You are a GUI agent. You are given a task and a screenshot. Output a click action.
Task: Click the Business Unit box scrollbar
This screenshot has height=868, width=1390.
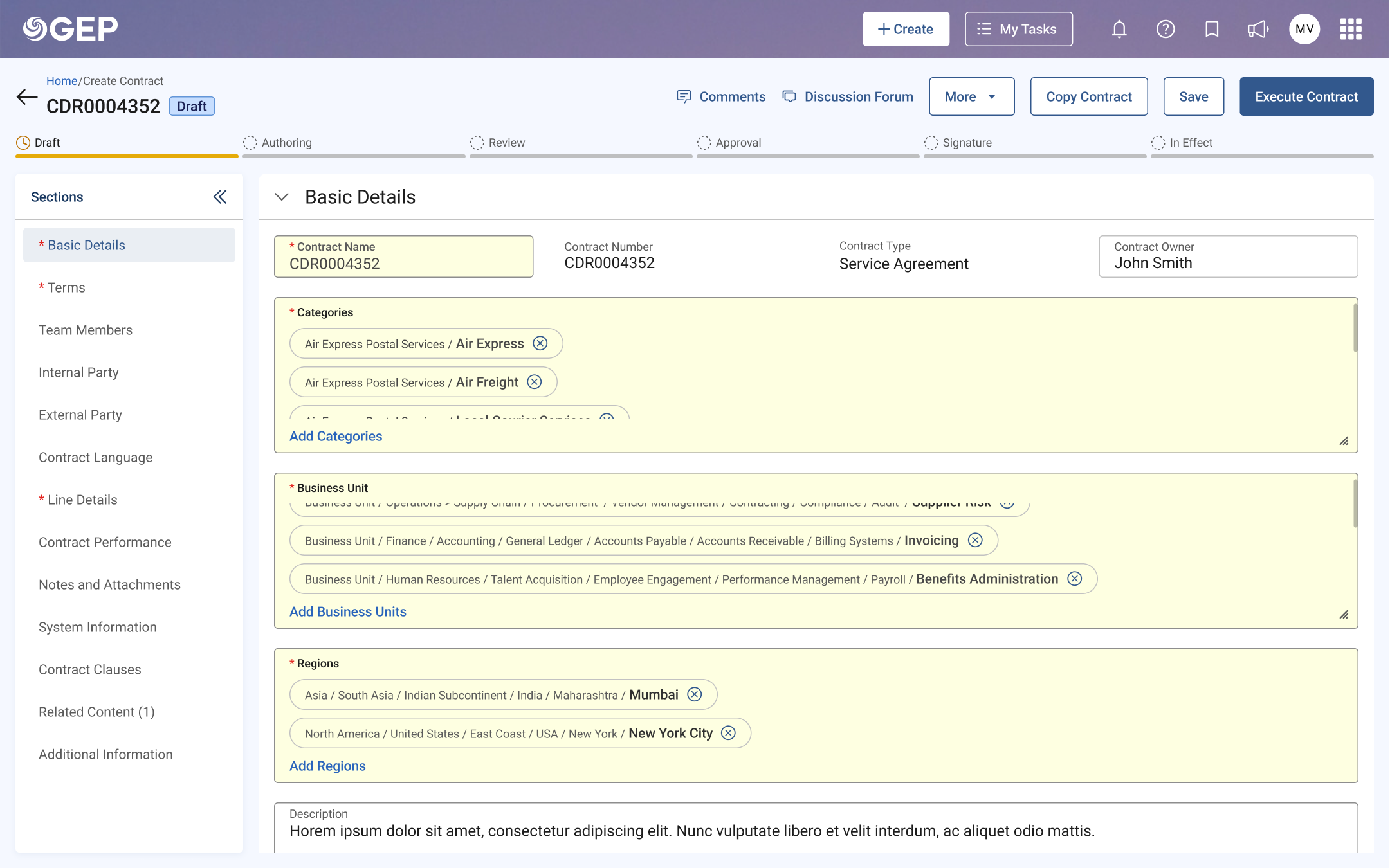point(1355,503)
